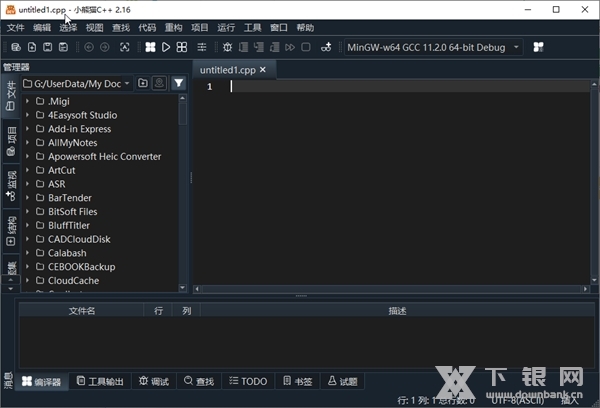
Task: Open the 查找 bottom tab
Action: 199,381
